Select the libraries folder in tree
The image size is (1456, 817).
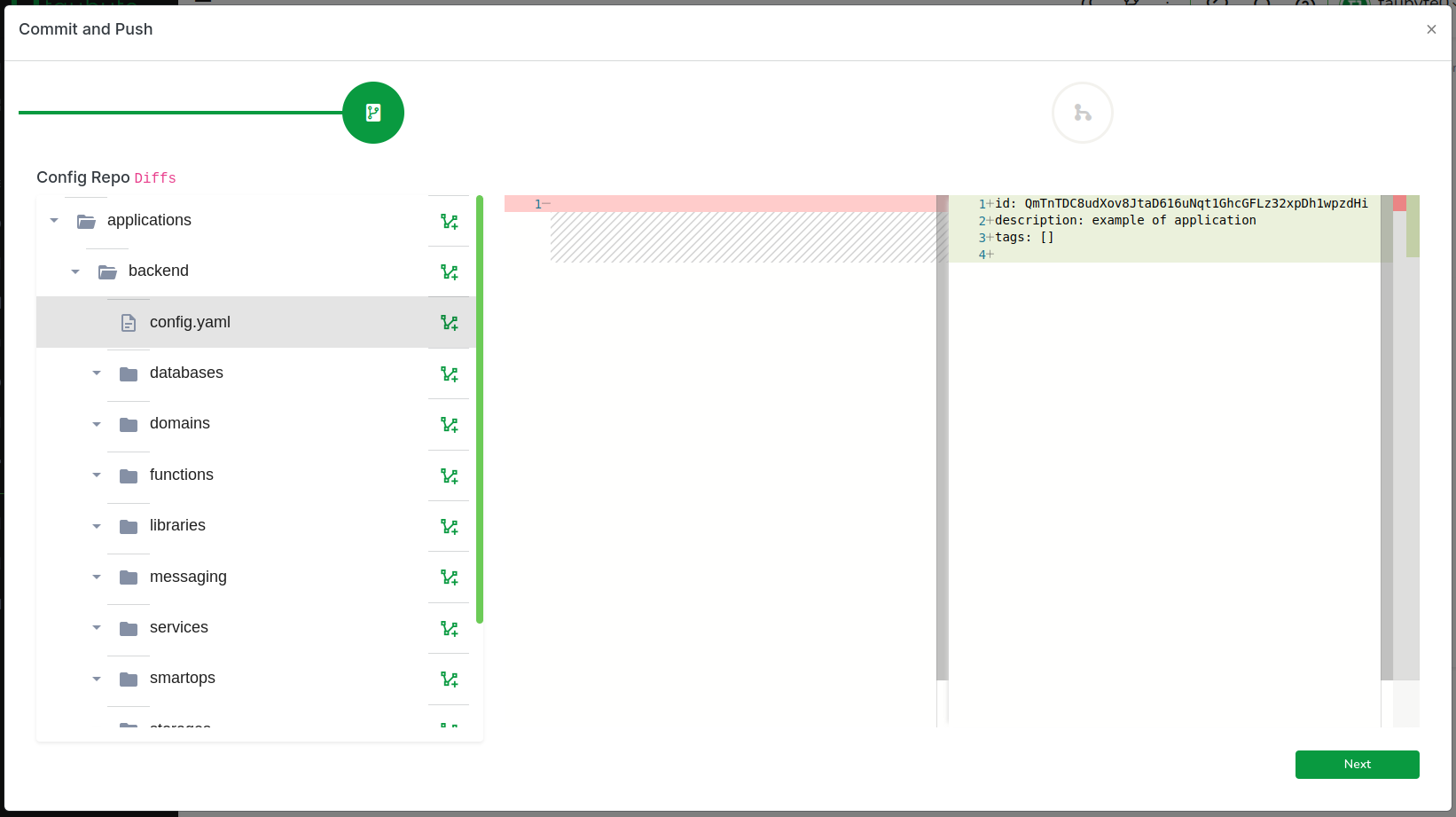[x=177, y=525]
